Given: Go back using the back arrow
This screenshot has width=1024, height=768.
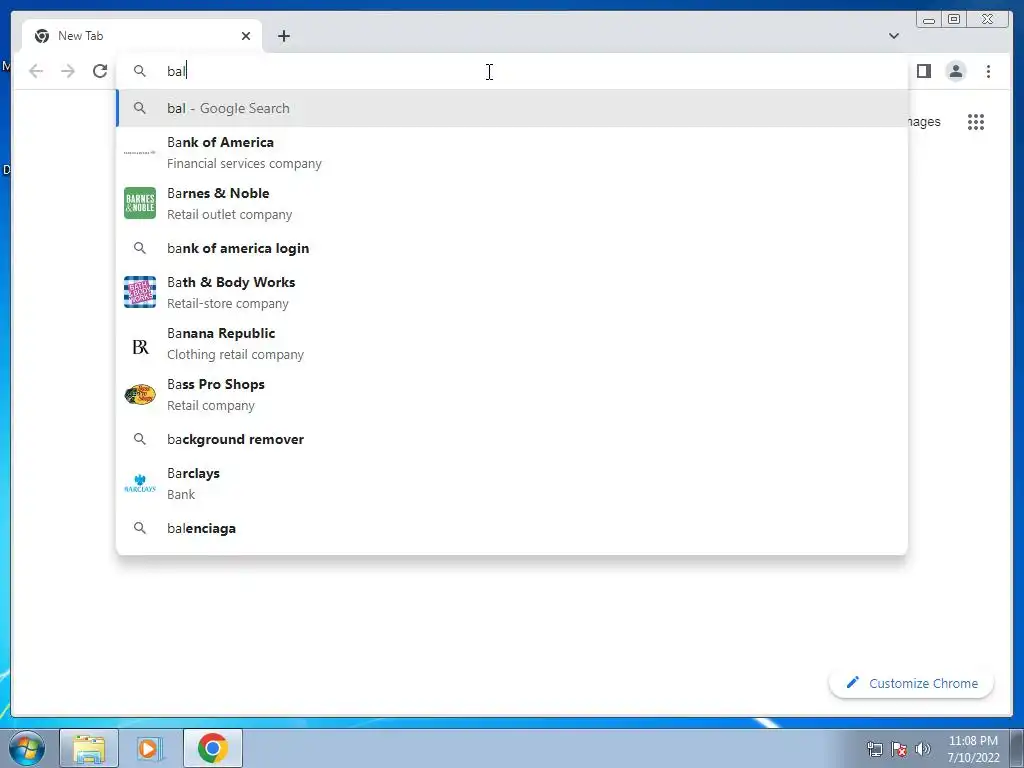Looking at the screenshot, I should click(36, 71).
